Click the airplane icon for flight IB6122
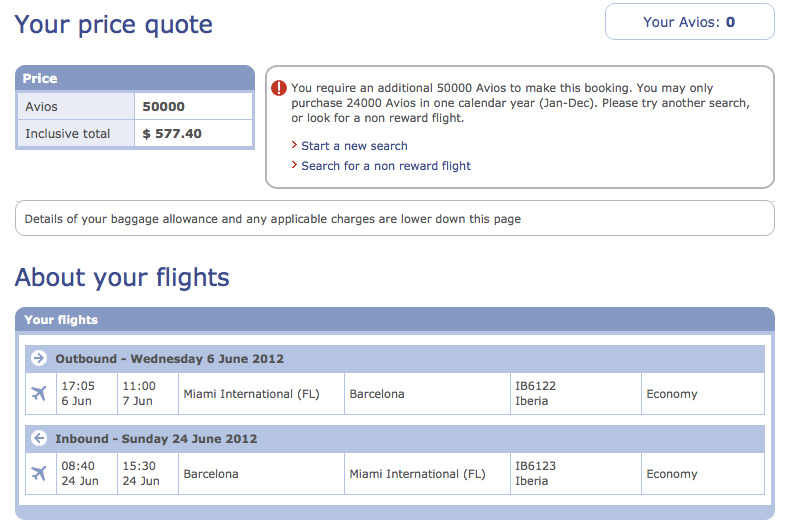This screenshot has height=526, width=795. 39,393
